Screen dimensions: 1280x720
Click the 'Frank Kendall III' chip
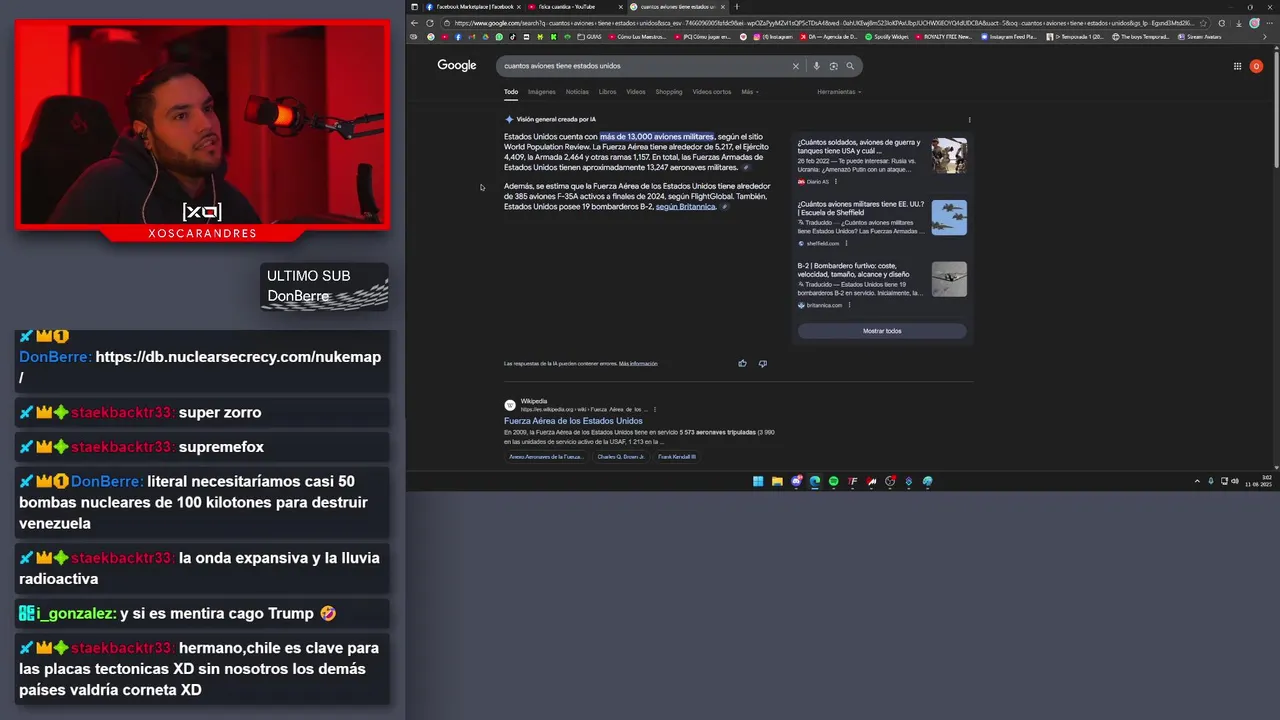pyautogui.click(x=677, y=457)
